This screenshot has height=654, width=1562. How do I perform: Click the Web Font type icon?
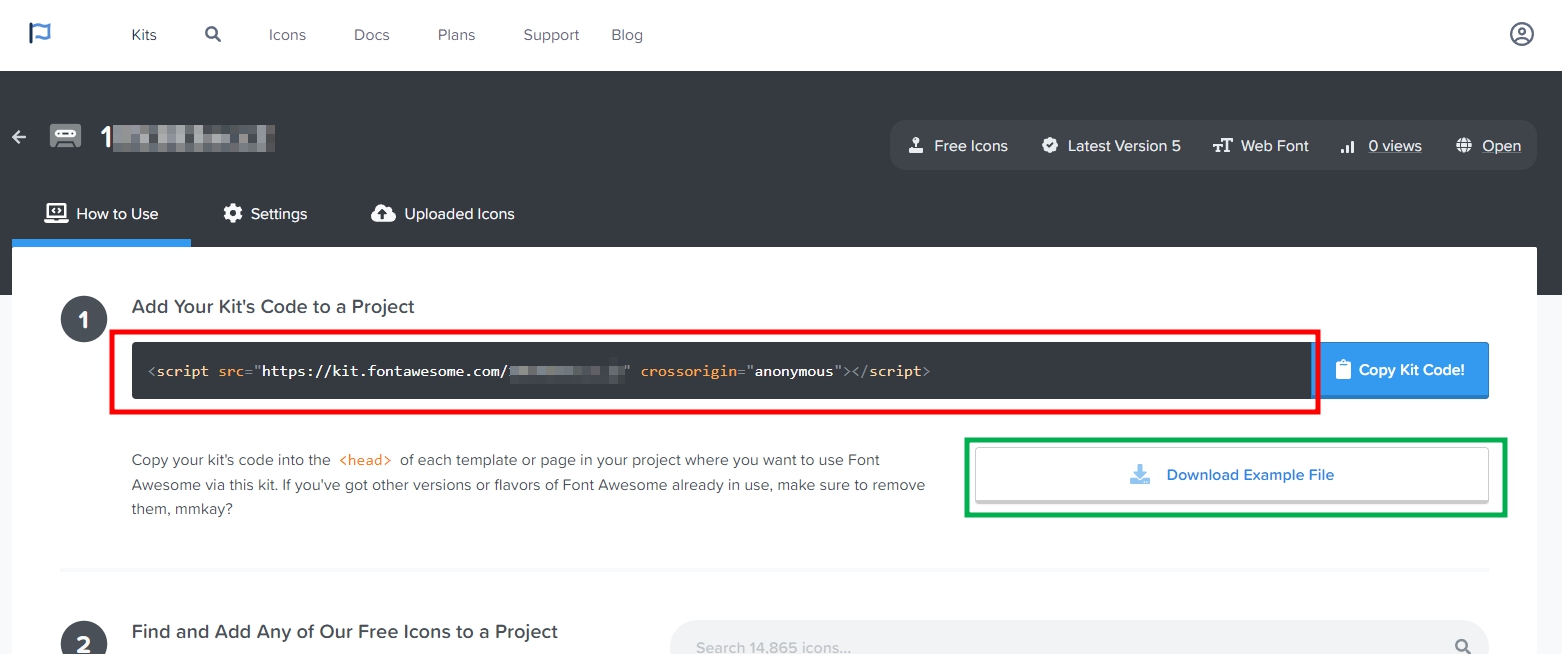(1222, 146)
